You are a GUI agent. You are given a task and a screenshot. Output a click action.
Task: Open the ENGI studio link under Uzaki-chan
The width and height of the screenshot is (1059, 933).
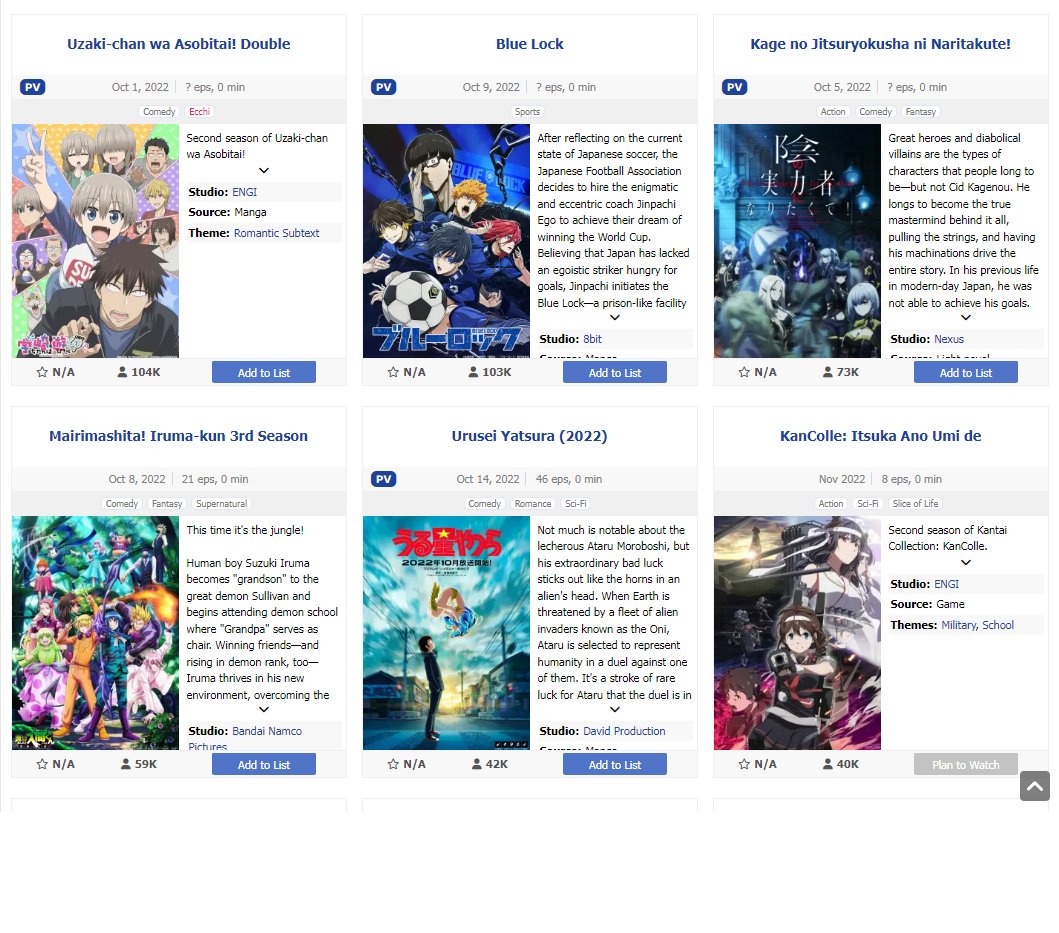244,192
